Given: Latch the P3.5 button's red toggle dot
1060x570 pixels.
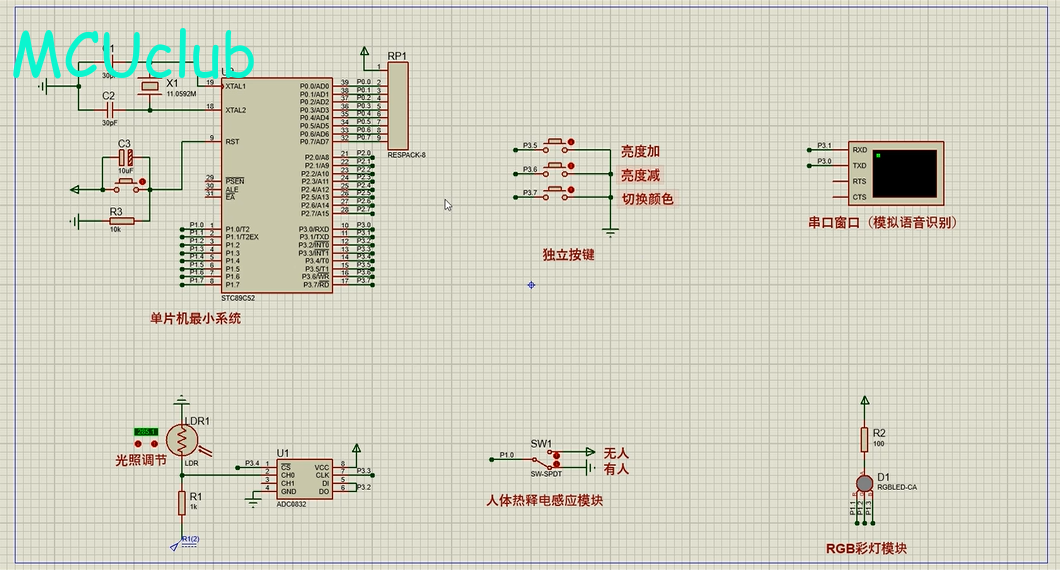Looking at the screenshot, I should (x=570, y=141).
